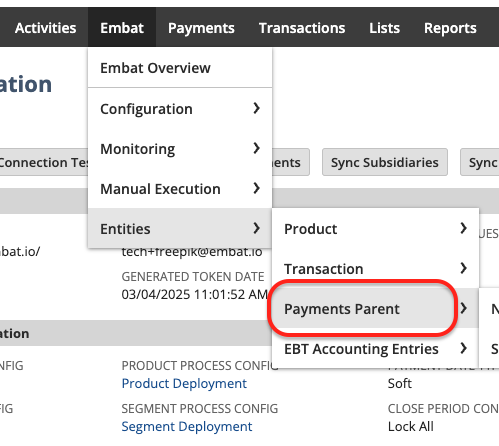Open the Reports navigation menu
This screenshot has height=446, width=499.
pyautogui.click(x=450, y=28)
